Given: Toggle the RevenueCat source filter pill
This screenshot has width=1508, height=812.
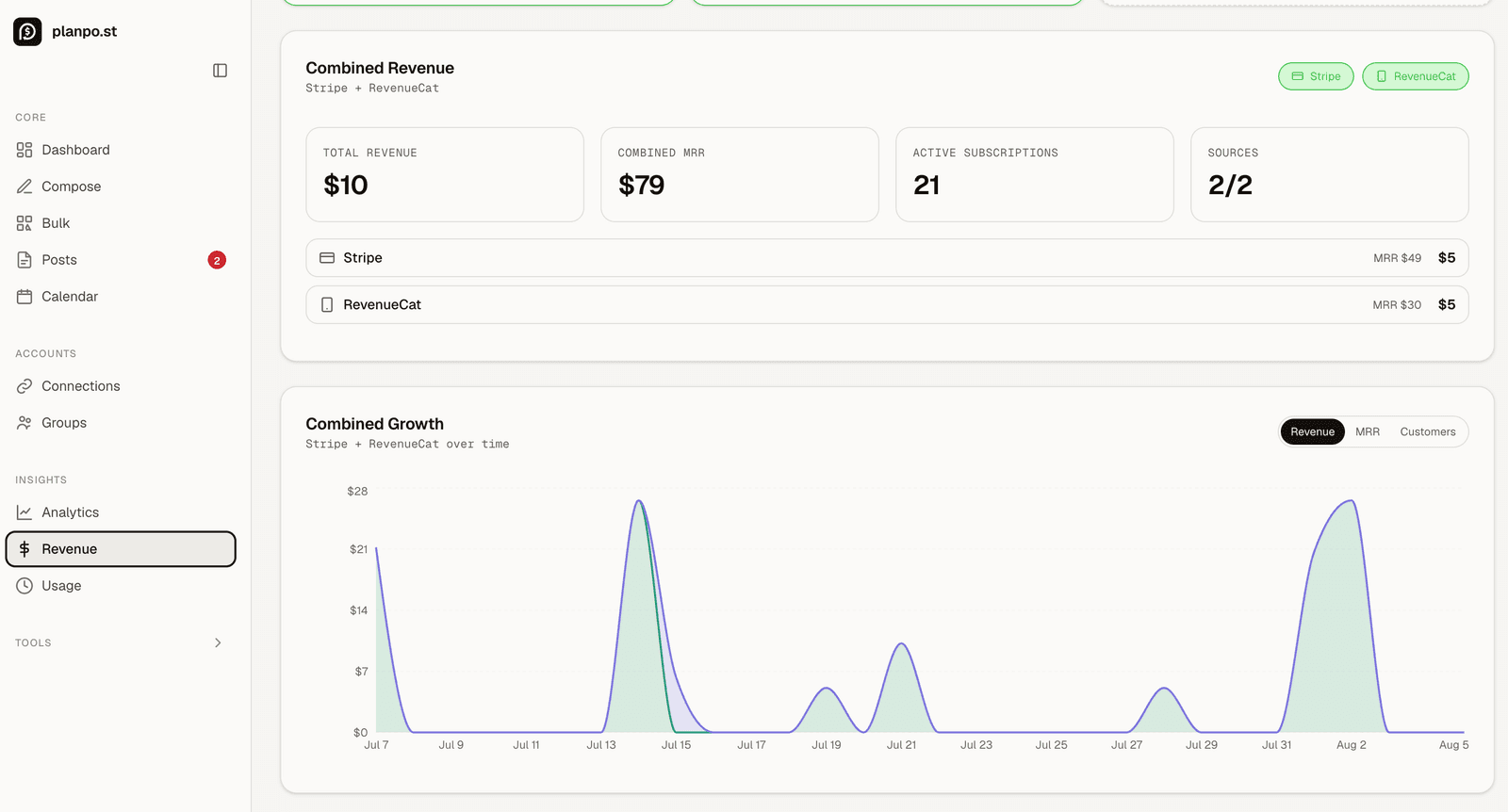Looking at the screenshot, I should (x=1416, y=76).
